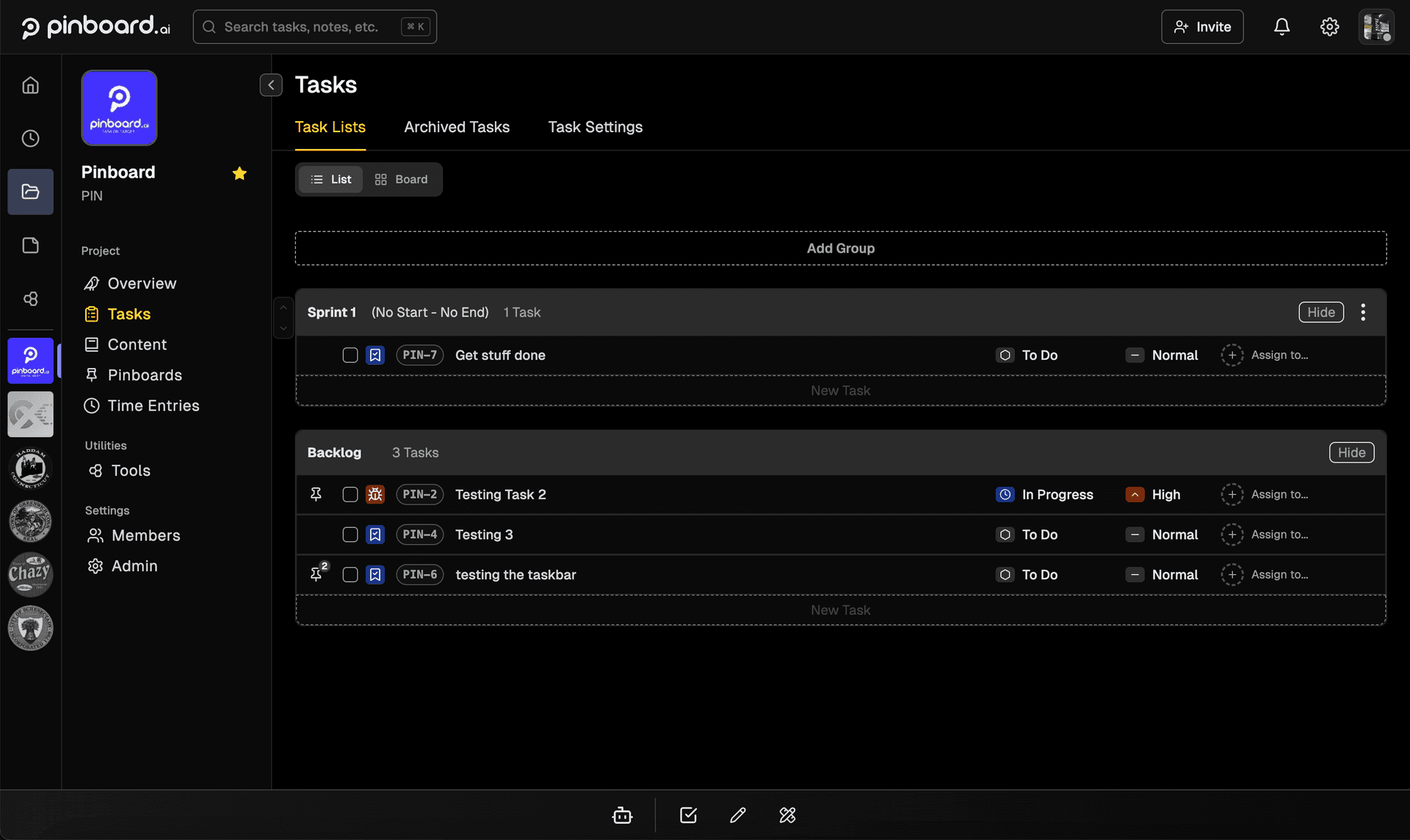The width and height of the screenshot is (1410, 840).
Task: Click the Invite button
Action: click(1202, 26)
